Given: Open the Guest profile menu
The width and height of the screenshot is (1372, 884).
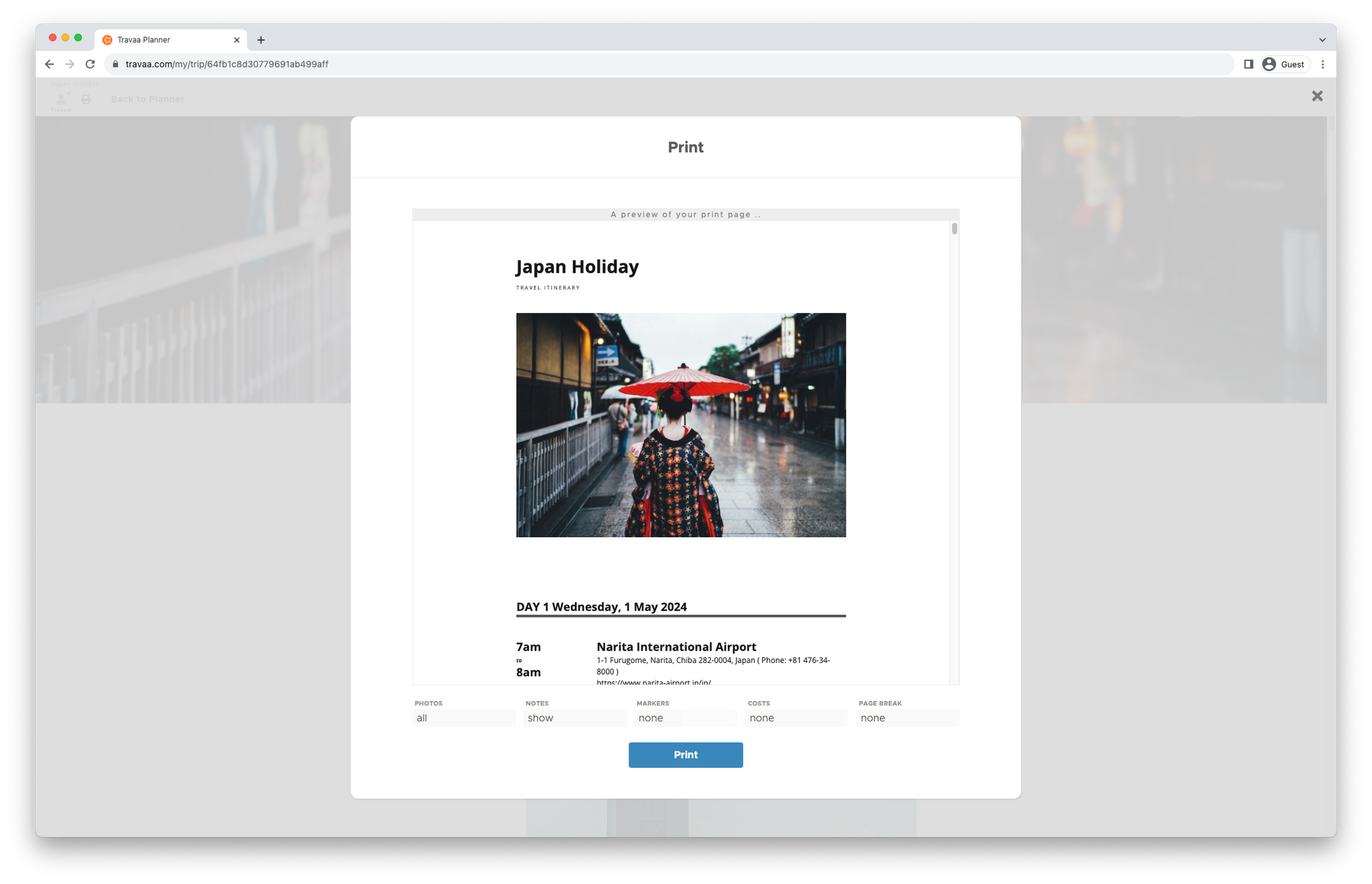Looking at the screenshot, I should pos(1284,64).
